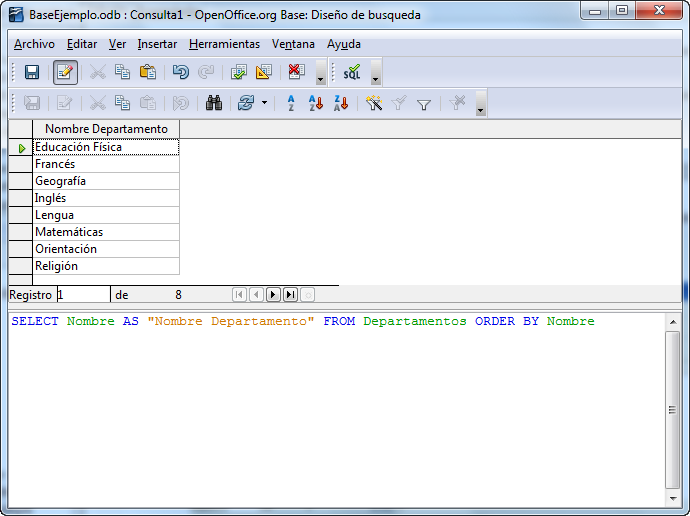Click the SQL editor vertical scrollbar thumb
Image resolution: width=690 pixels, height=516 pixels.
[x=672, y=410]
